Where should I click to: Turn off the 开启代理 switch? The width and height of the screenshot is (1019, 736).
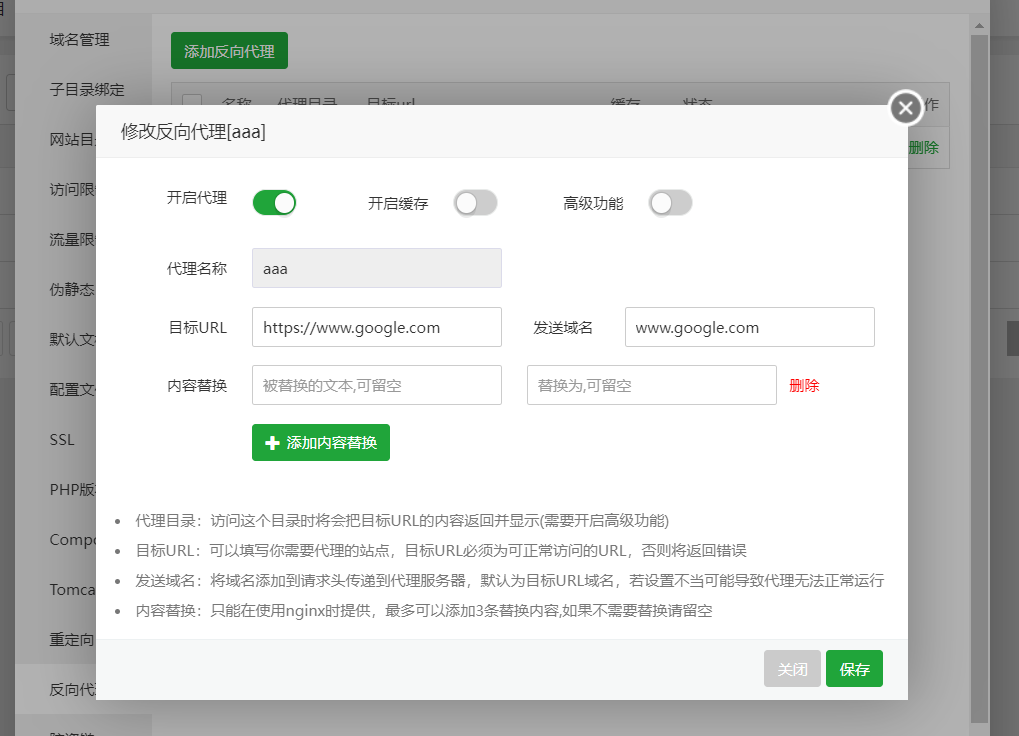274,203
